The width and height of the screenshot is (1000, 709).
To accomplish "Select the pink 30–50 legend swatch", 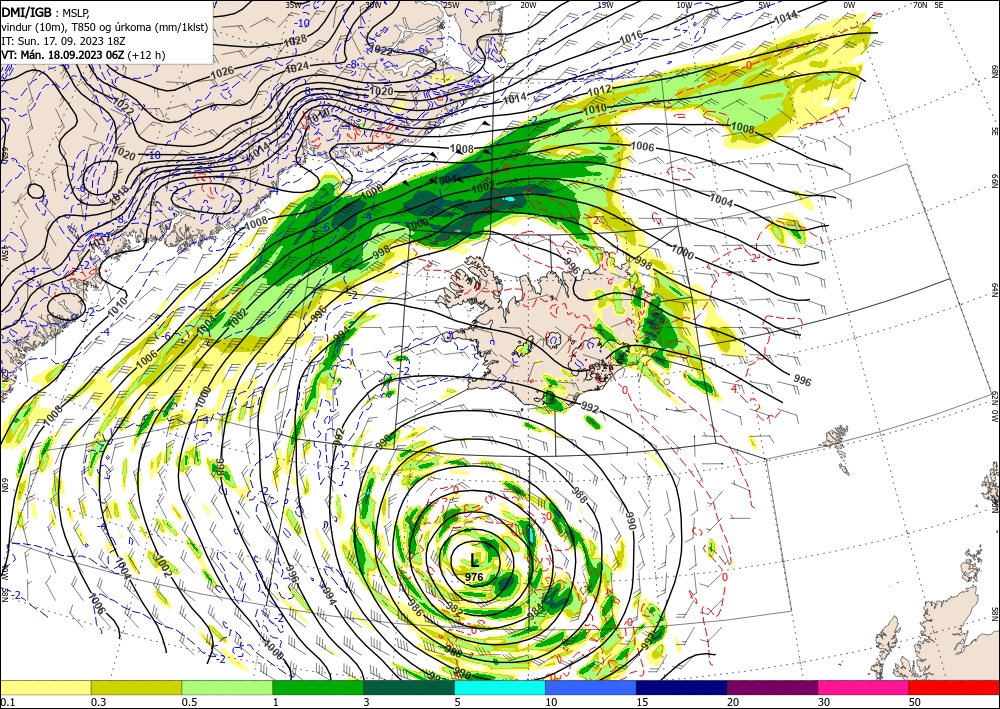I will pyautogui.click(x=864, y=687).
